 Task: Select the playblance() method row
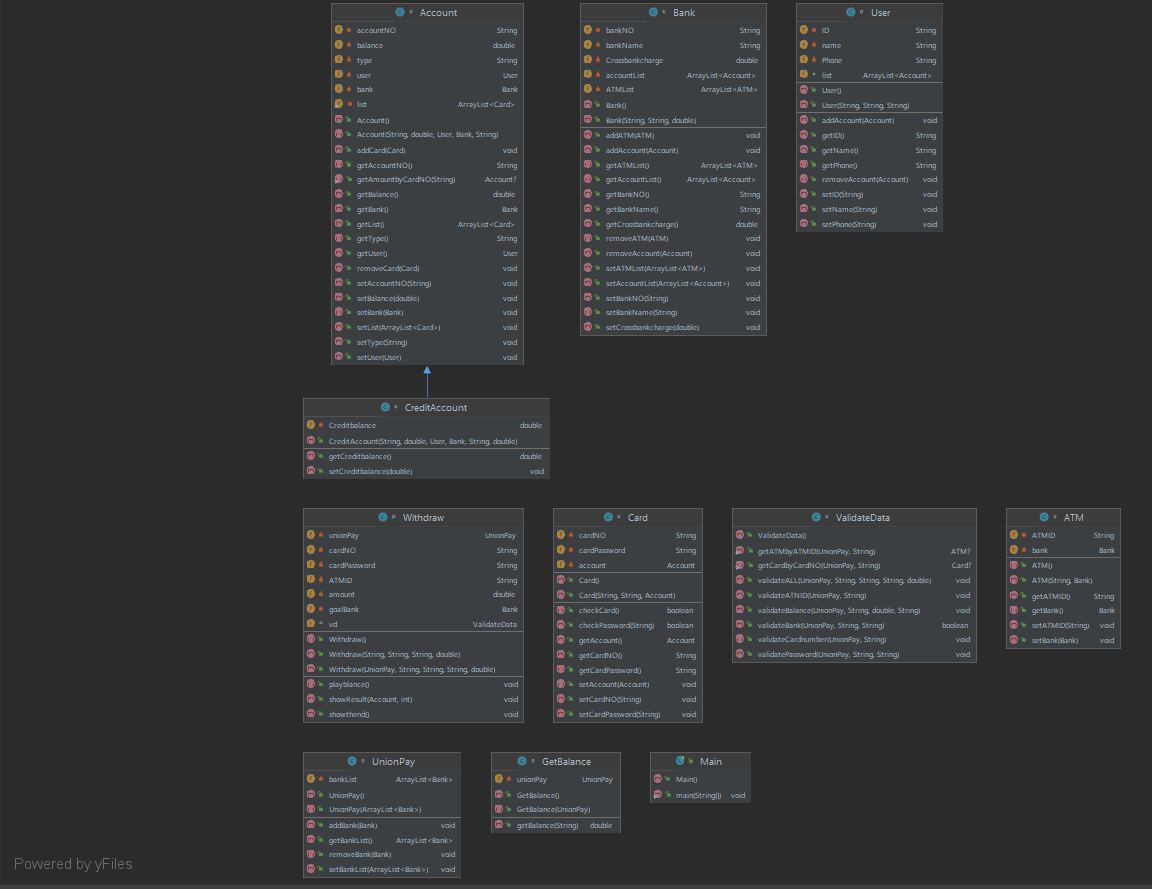pos(414,684)
